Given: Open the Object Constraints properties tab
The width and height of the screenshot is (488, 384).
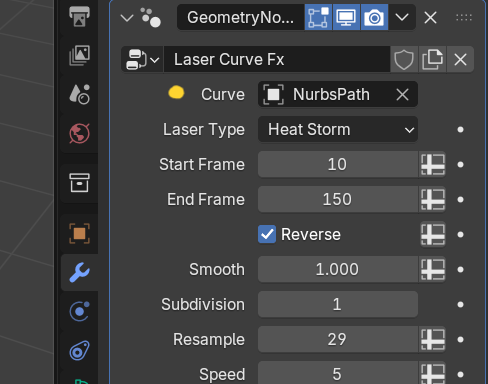Looking at the screenshot, I should tap(79, 351).
